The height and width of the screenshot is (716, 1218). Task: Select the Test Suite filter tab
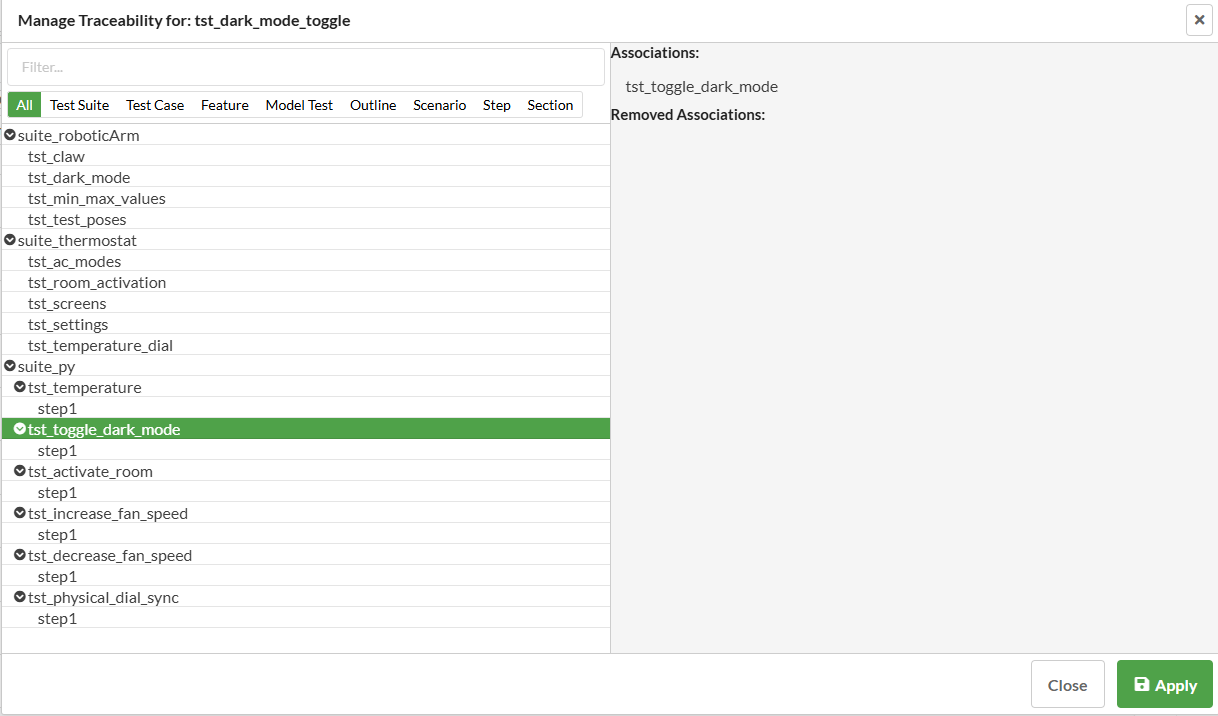(x=80, y=105)
